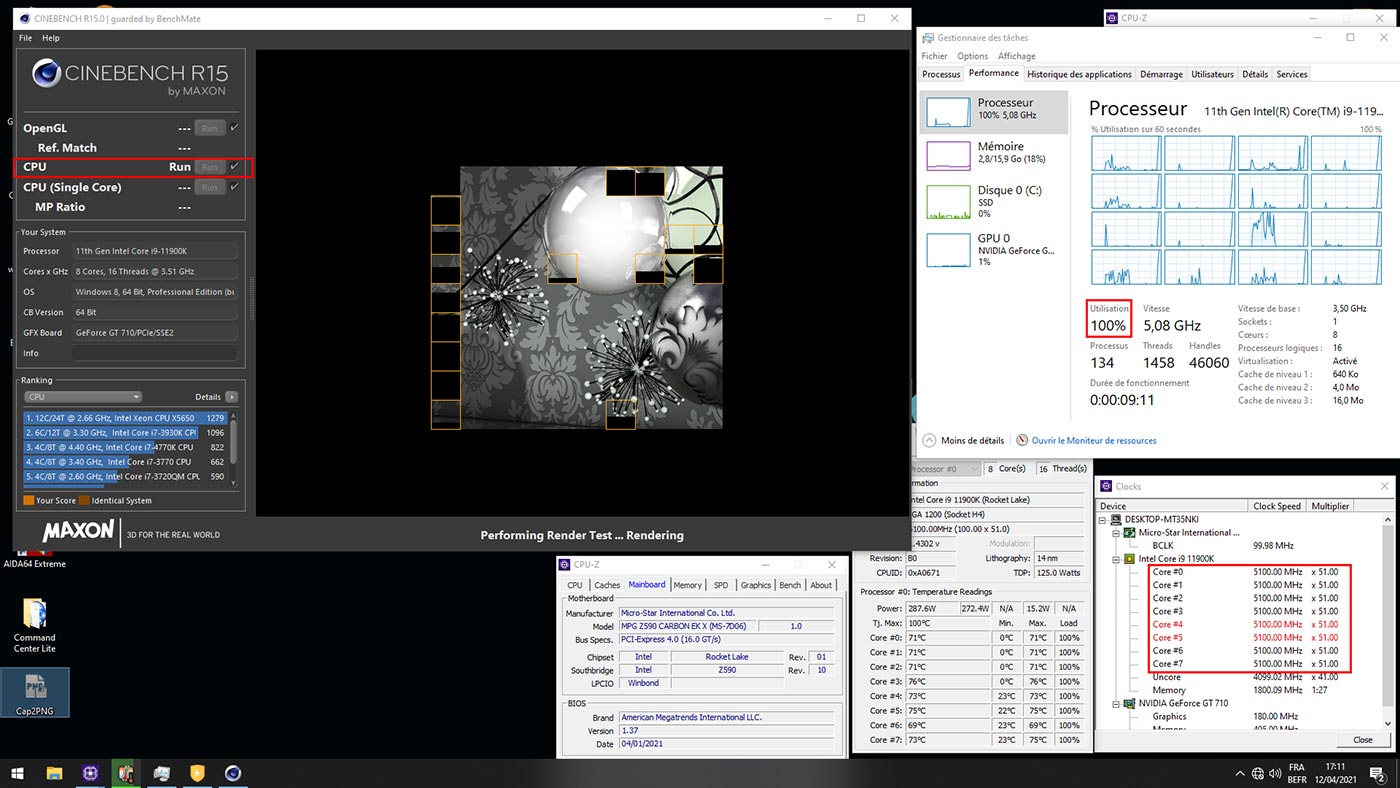The width and height of the screenshot is (1400, 788).
Task: Open the notification center icon
Action: coord(1379,773)
